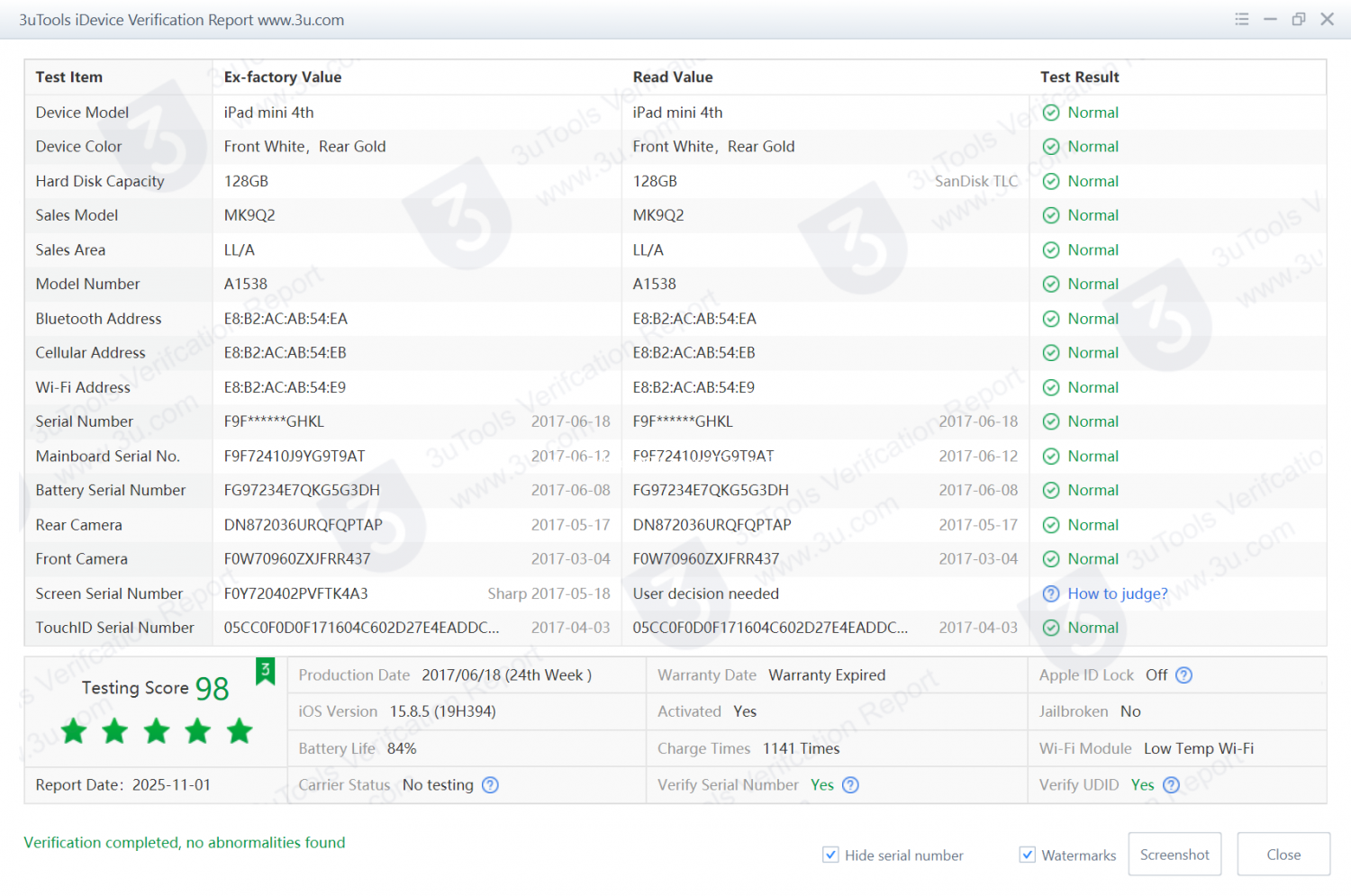Click the help icon beside Apple ID Lock
The height and width of the screenshot is (896, 1351).
pyautogui.click(x=1184, y=675)
